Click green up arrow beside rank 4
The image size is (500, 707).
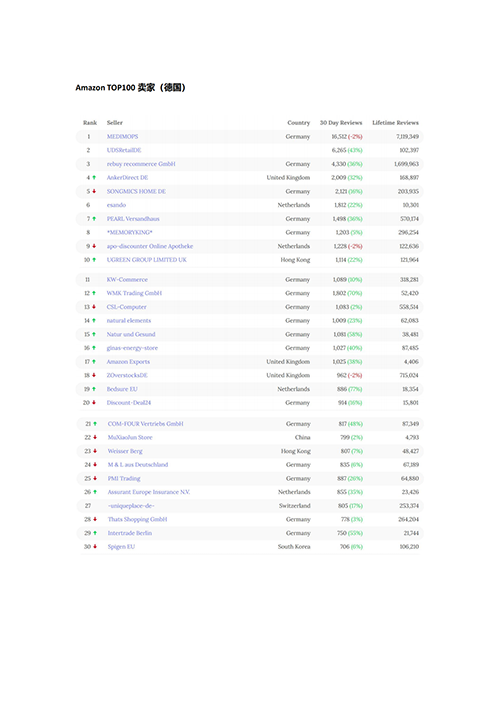click(x=94, y=178)
